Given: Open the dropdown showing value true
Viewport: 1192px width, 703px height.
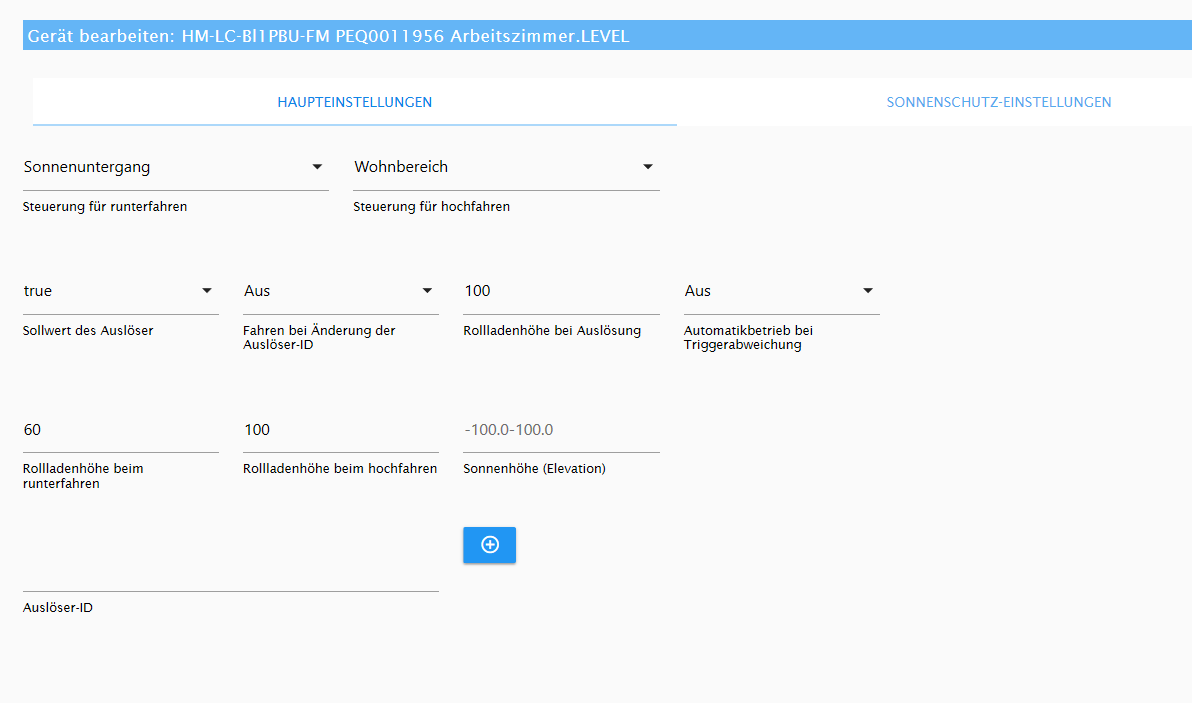Looking at the screenshot, I should click(120, 291).
